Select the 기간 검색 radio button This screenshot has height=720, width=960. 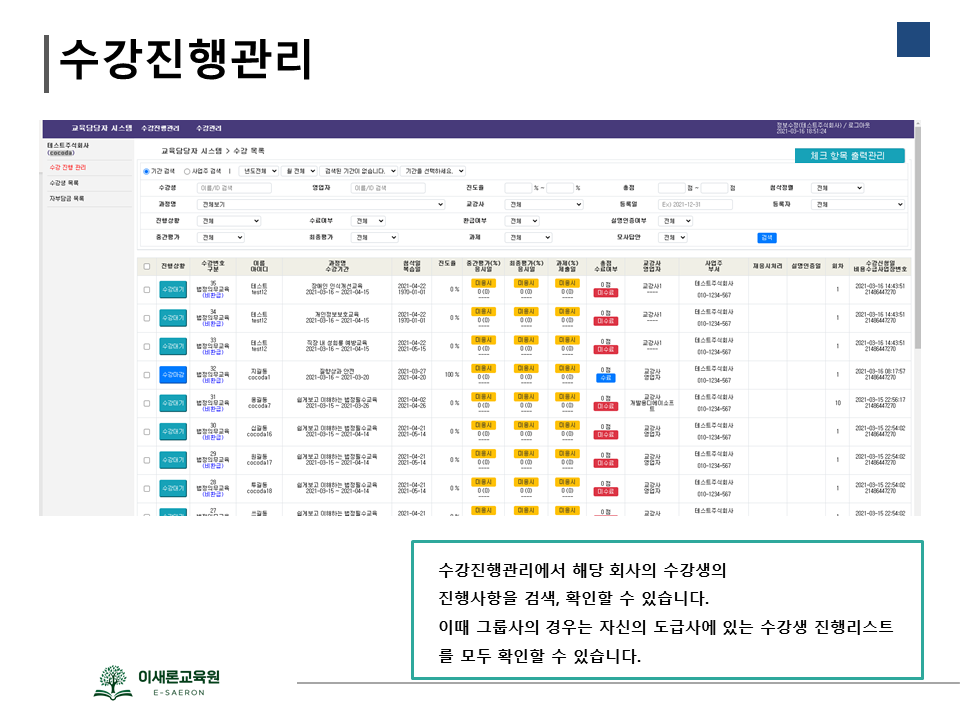(146, 171)
